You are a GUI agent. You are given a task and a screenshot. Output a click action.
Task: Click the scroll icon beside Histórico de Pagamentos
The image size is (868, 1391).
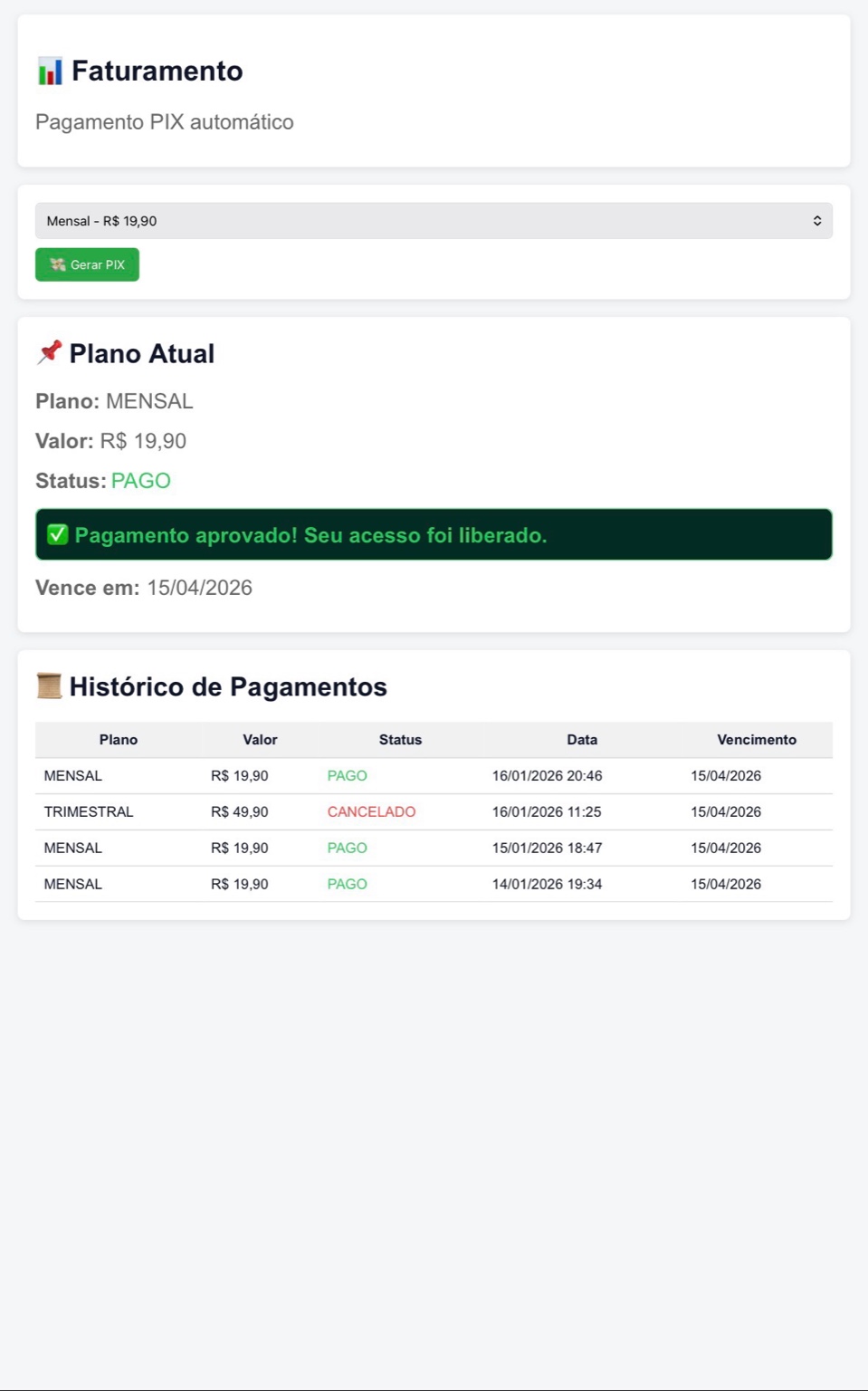(49, 686)
